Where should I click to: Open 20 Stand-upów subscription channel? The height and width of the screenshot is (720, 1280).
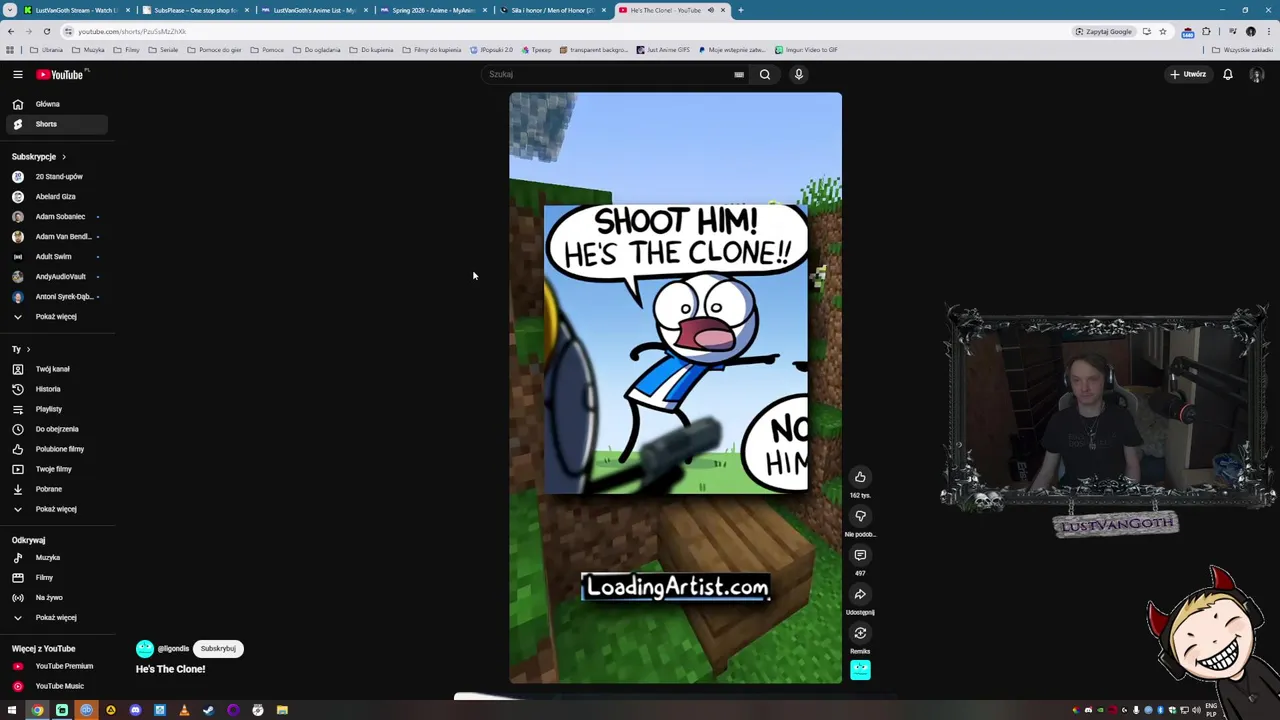click(x=57, y=177)
